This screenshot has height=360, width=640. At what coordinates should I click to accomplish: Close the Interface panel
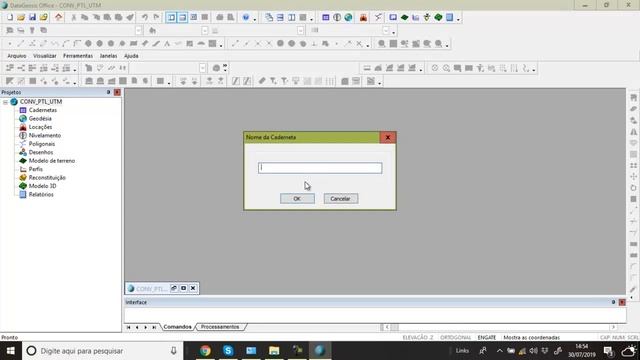click(x=622, y=302)
